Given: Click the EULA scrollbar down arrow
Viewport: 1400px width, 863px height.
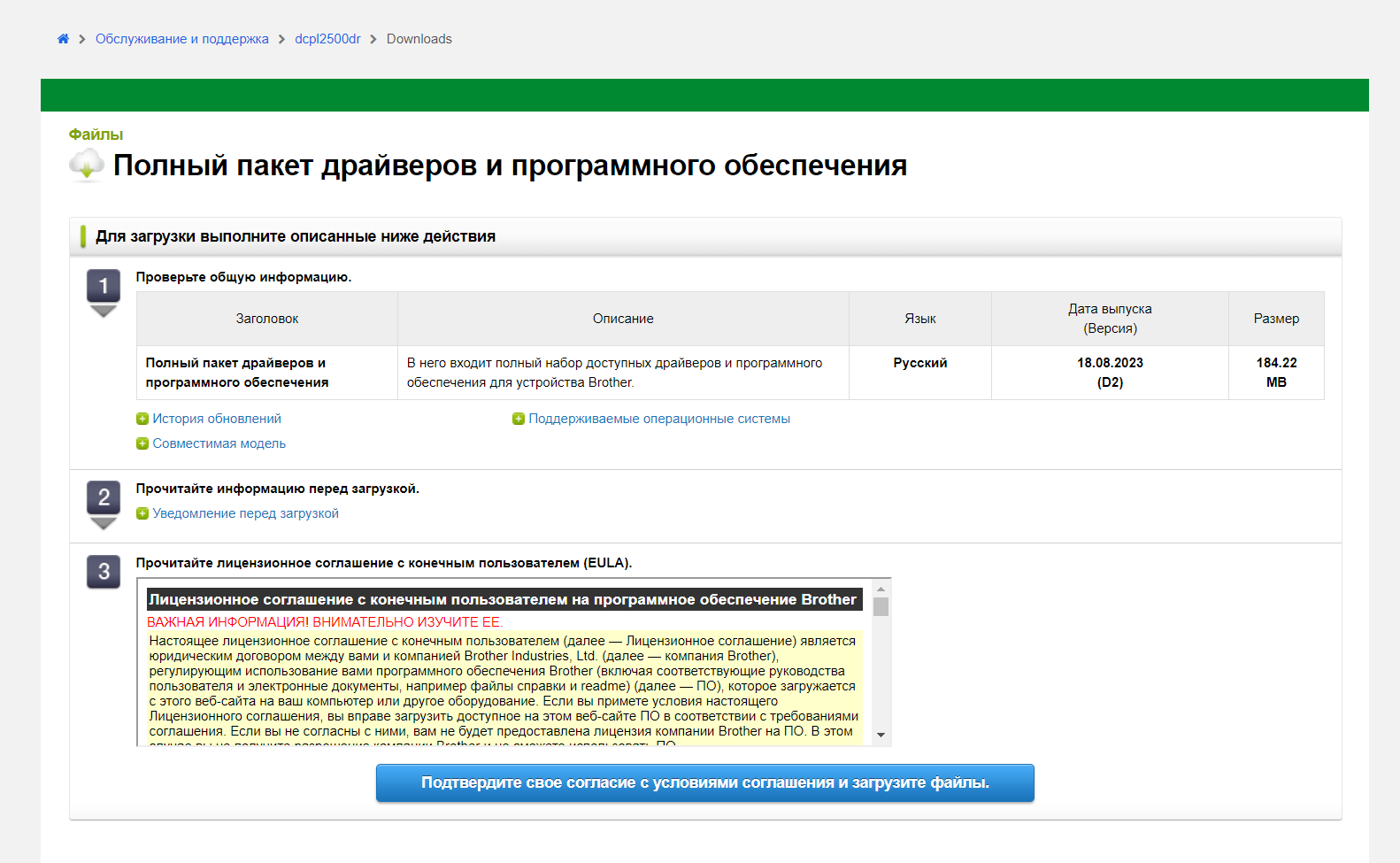Looking at the screenshot, I should click(x=881, y=735).
